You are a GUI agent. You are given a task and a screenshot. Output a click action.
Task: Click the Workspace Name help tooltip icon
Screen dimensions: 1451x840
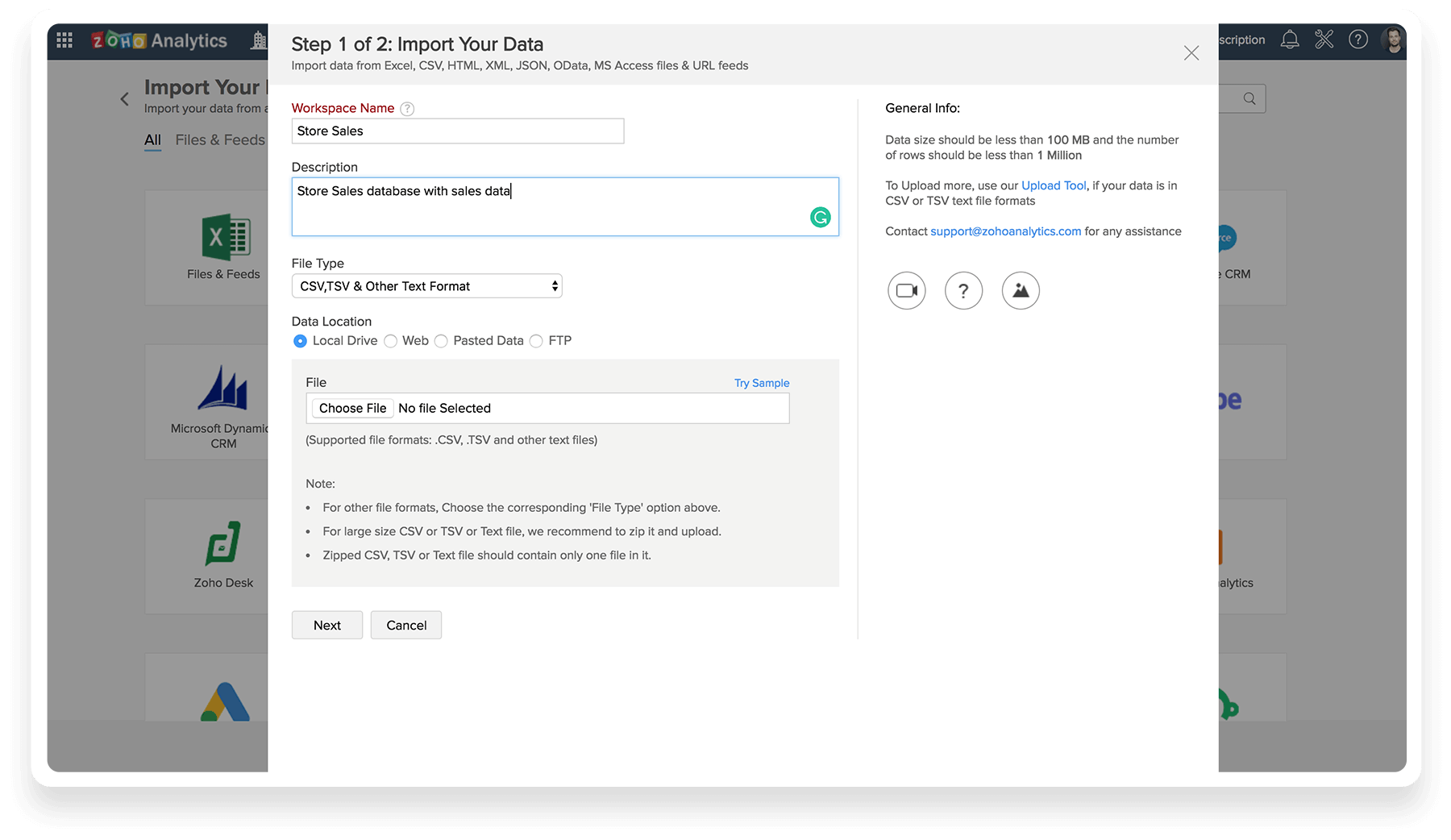[x=407, y=109]
